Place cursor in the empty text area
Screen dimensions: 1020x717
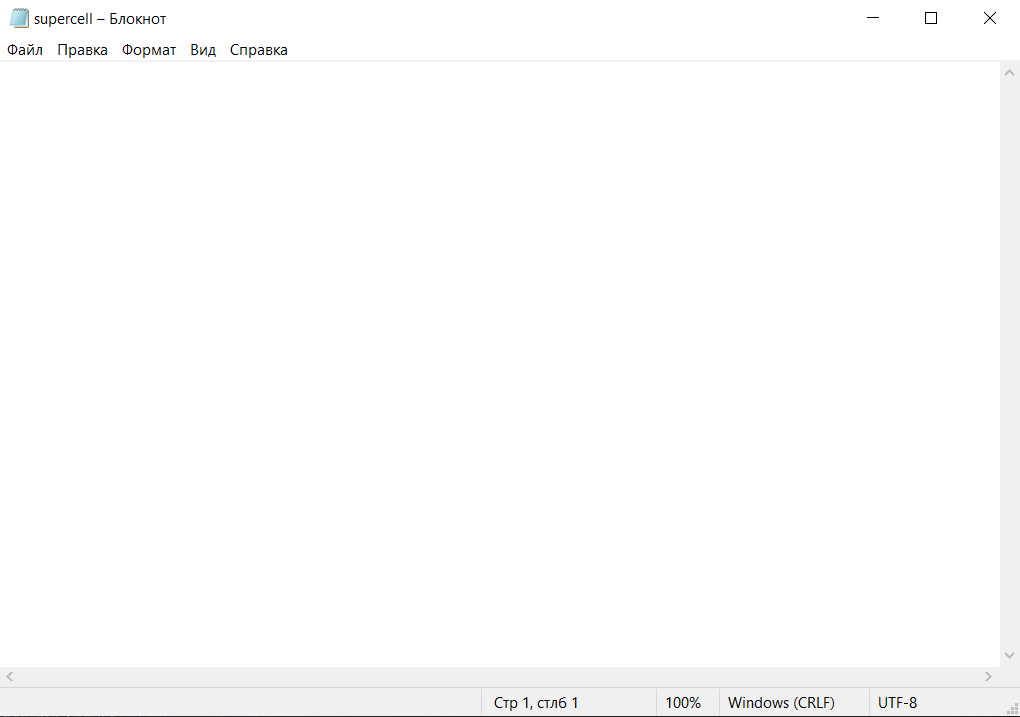tap(500, 360)
